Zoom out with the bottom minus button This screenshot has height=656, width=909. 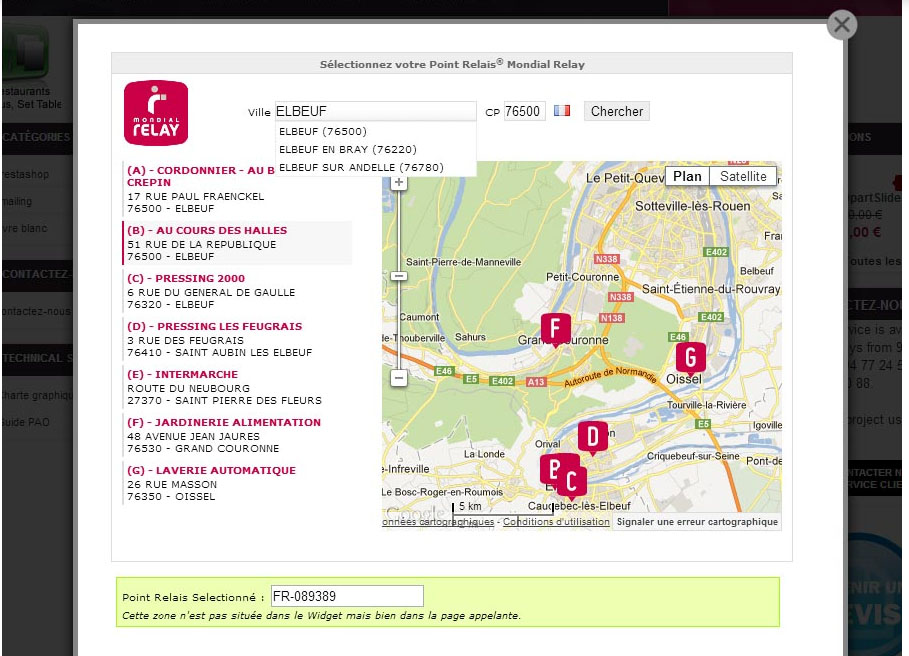(399, 378)
